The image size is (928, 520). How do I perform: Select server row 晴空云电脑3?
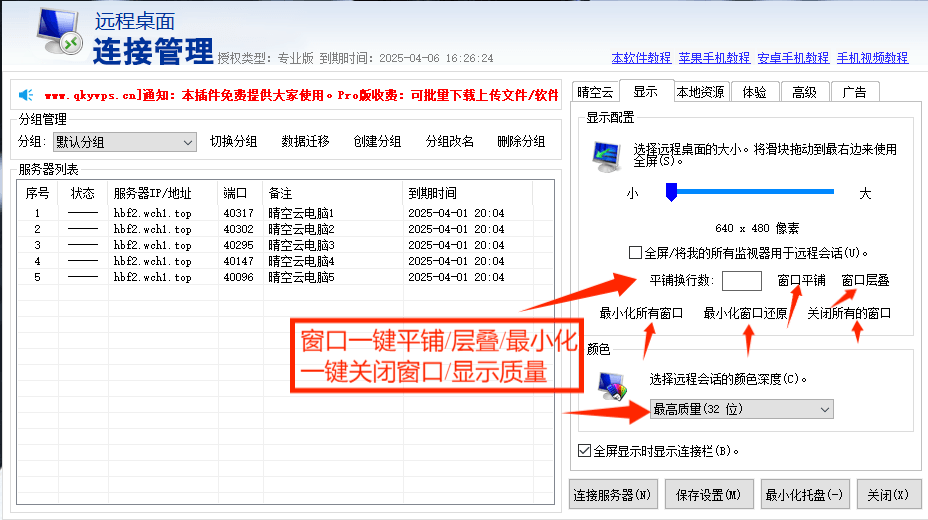300,245
